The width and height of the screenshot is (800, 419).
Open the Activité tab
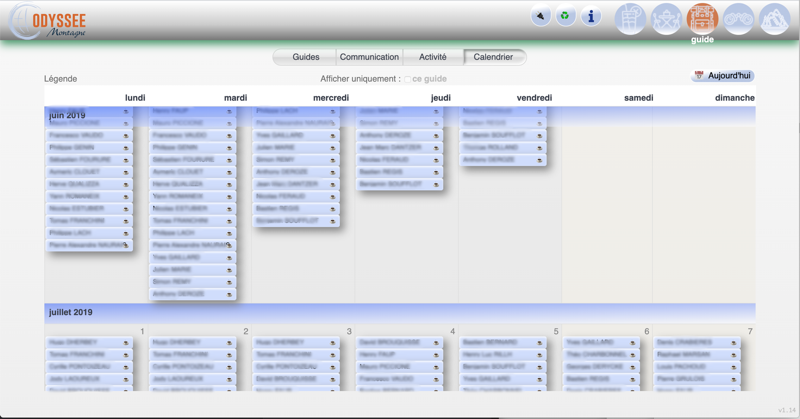(x=433, y=57)
